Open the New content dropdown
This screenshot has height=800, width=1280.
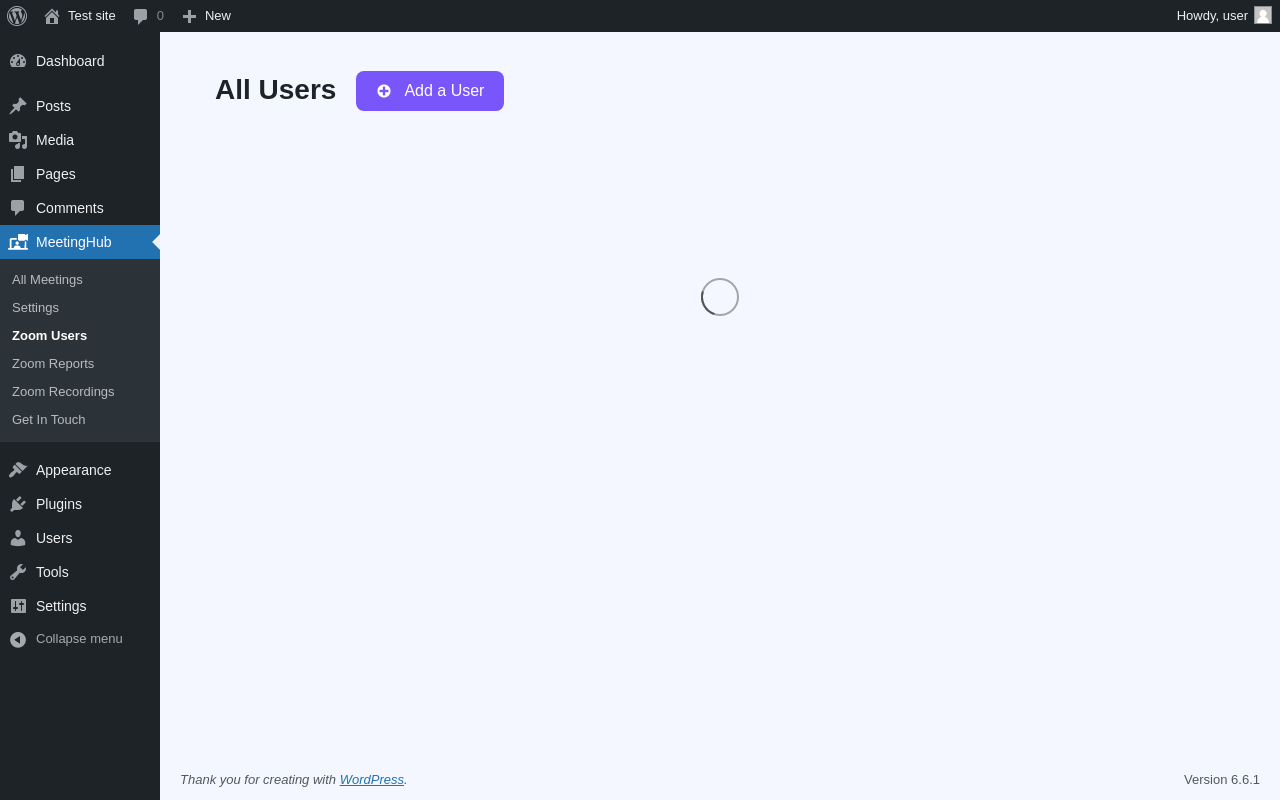[206, 16]
